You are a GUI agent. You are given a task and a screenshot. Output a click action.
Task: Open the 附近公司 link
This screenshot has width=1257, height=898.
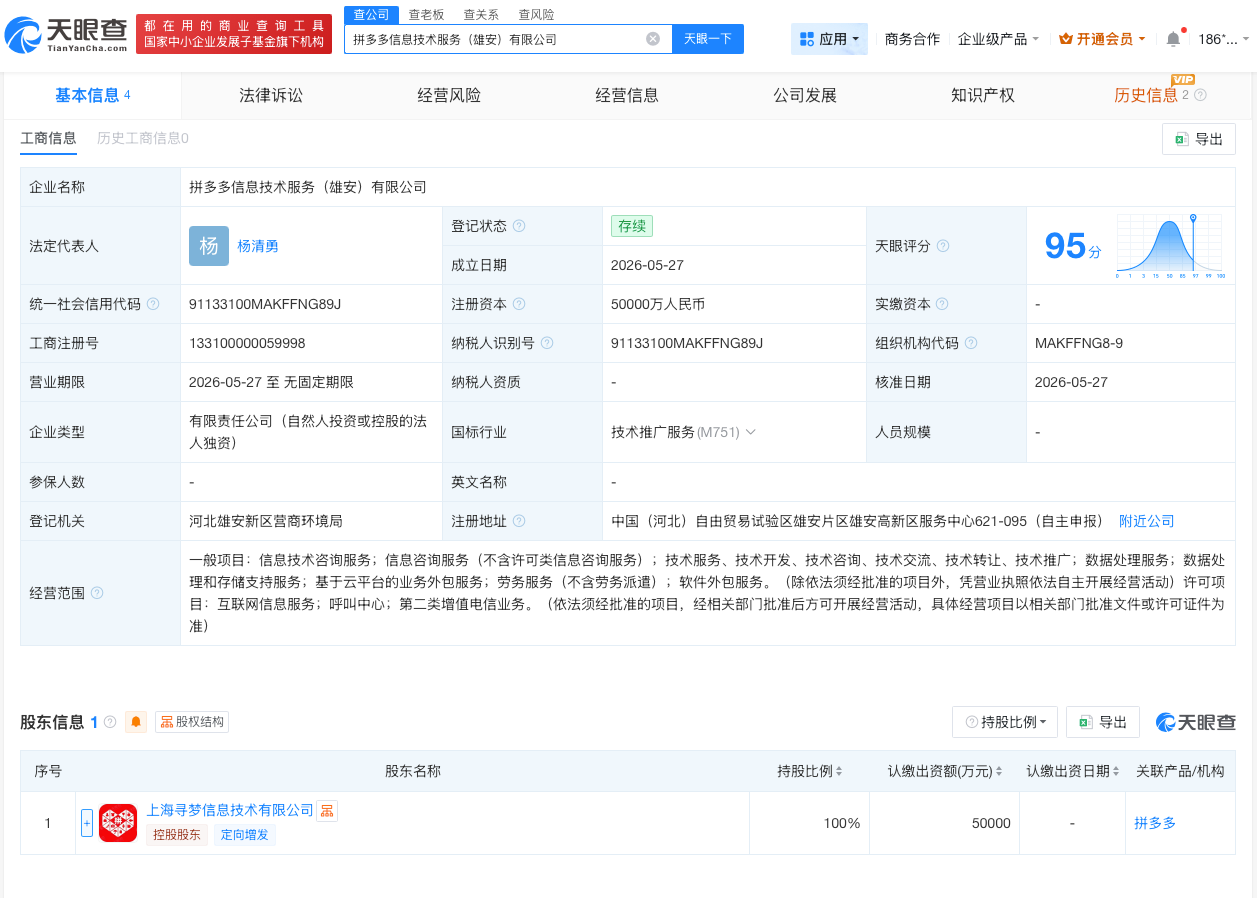pyautogui.click(x=1147, y=521)
